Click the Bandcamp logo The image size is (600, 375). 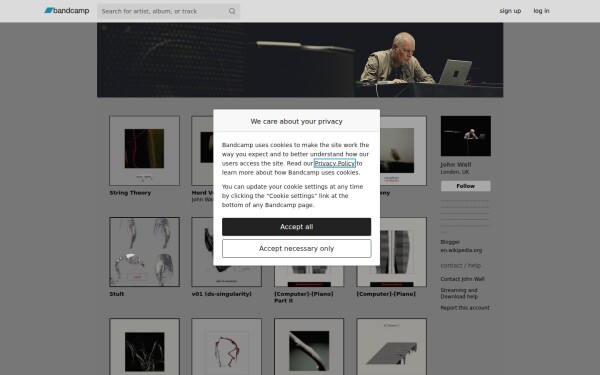[x=67, y=11]
